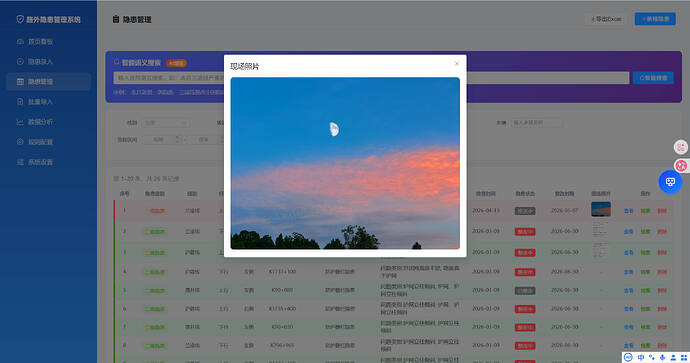Click the orange badge beside the search title
Viewport: 690px width, 363px height.
(176, 63)
